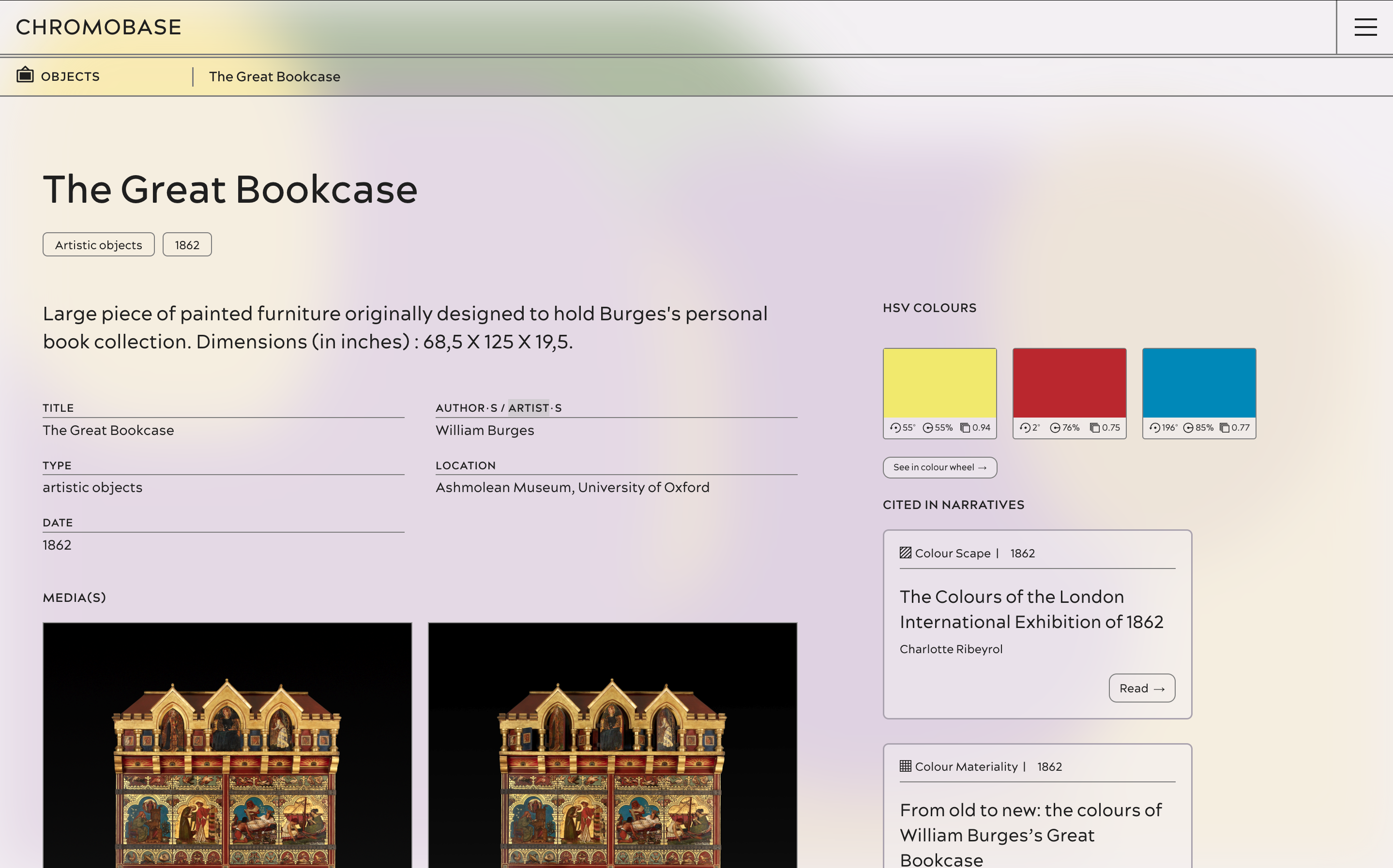Click William Burges author name
Image resolution: width=1393 pixels, height=868 pixels.
coord(485,430)
